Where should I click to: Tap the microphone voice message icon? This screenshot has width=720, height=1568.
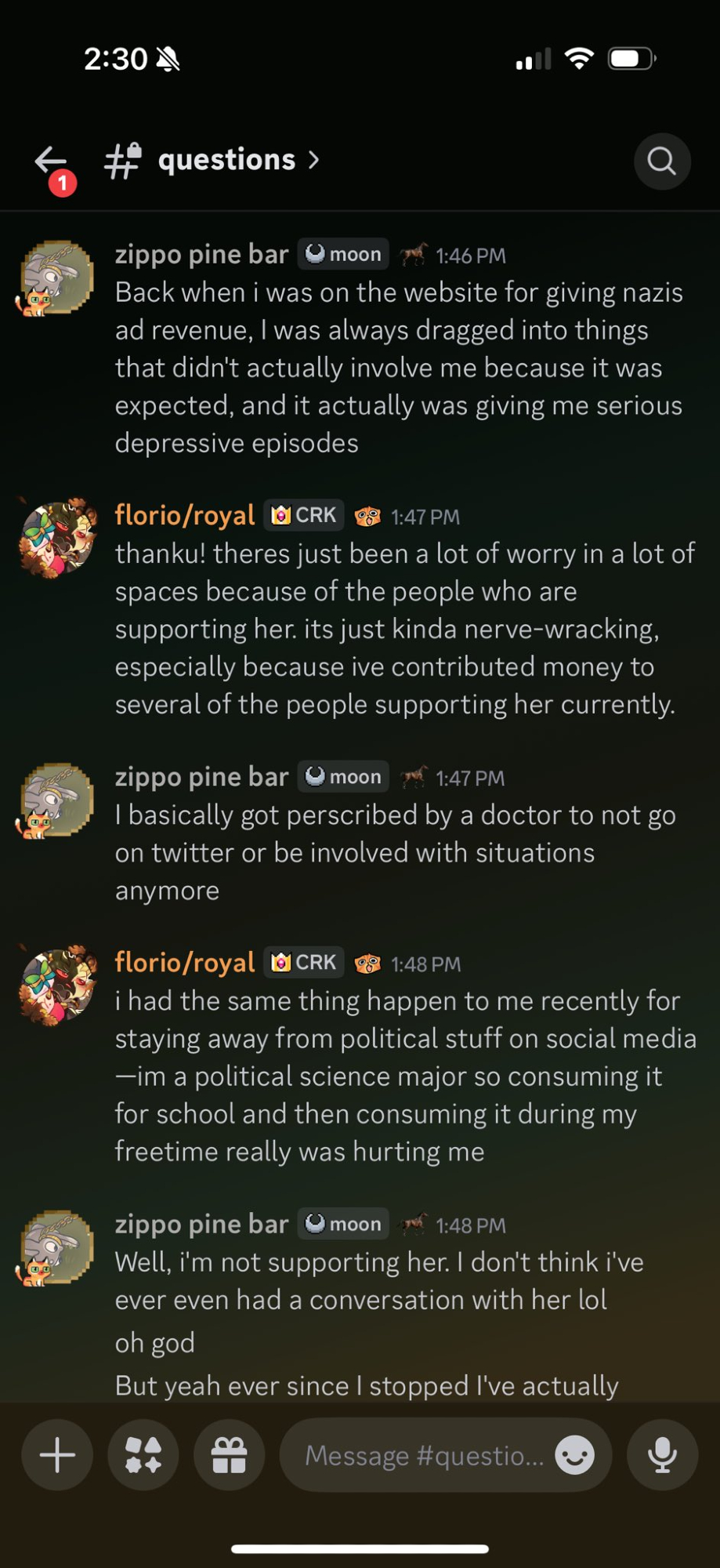coord(662,1456)
